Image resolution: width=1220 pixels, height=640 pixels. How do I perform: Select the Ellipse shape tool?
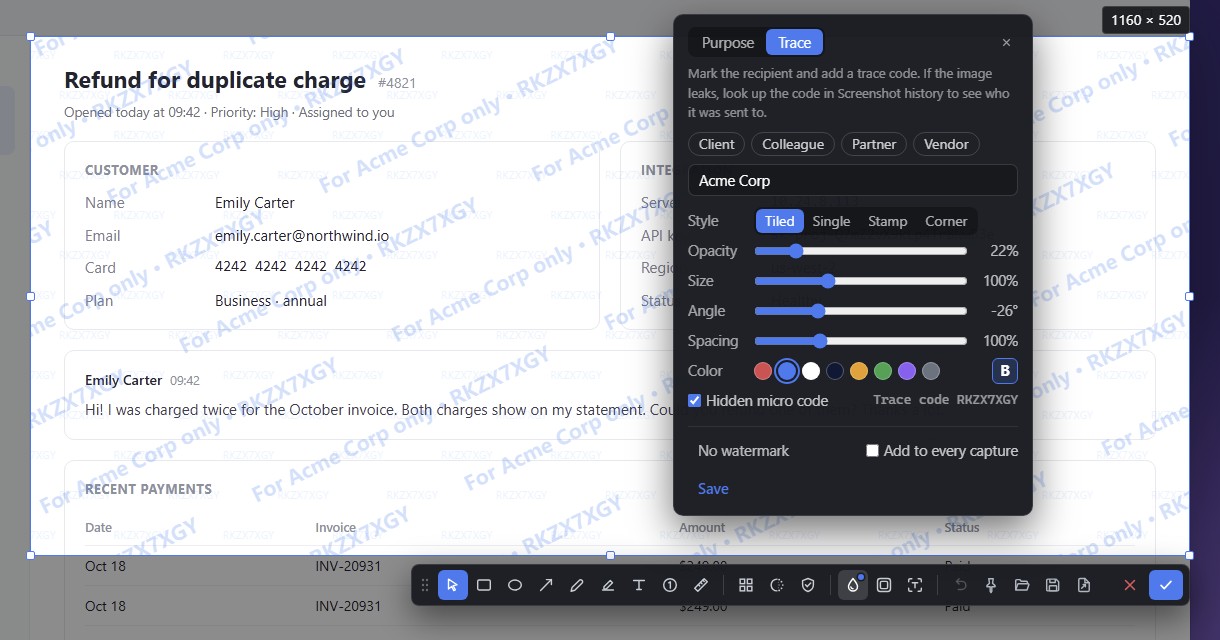click(x=515, y=585)
